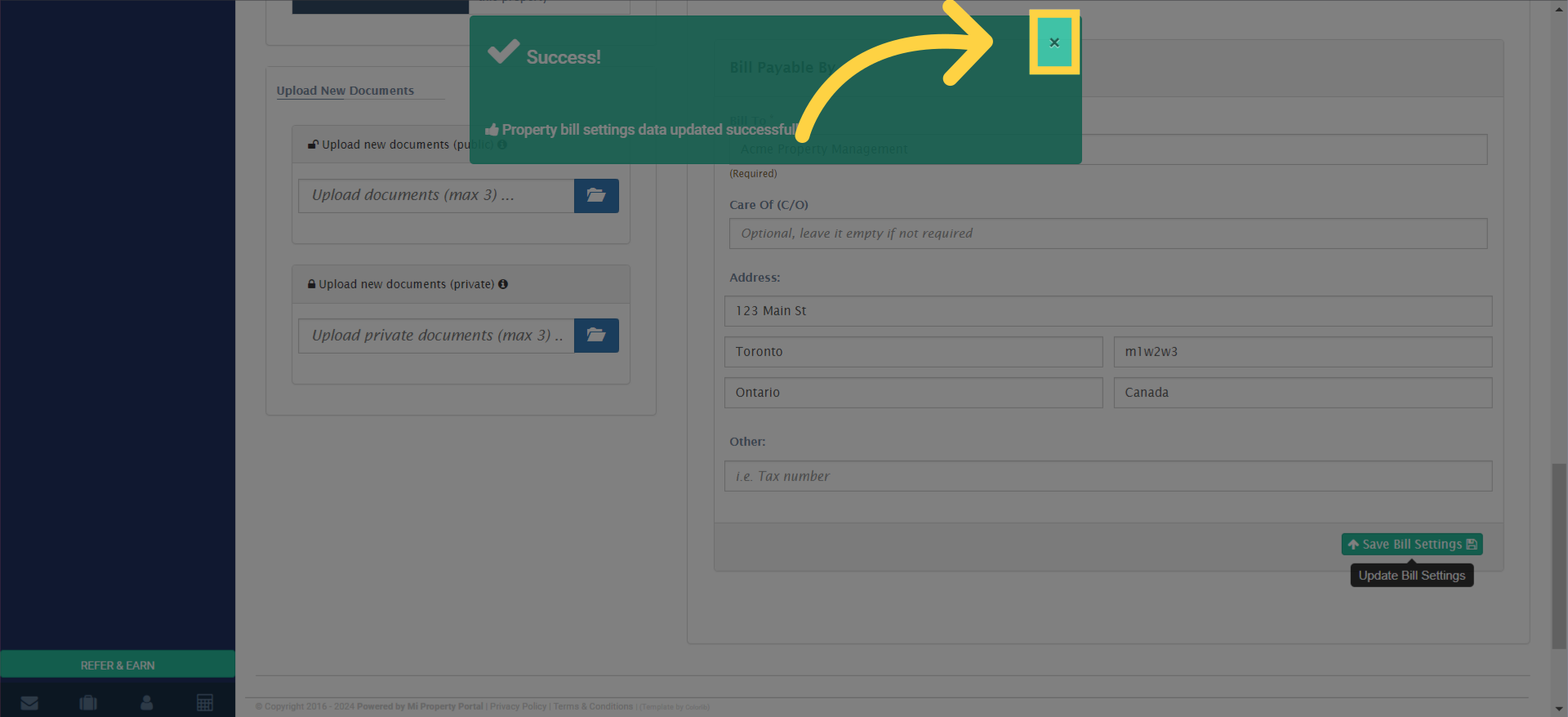Viewport: 1568px width, 717px height.
Task: Focus the Care Of (C/O) field
Action: [1108, 234]
